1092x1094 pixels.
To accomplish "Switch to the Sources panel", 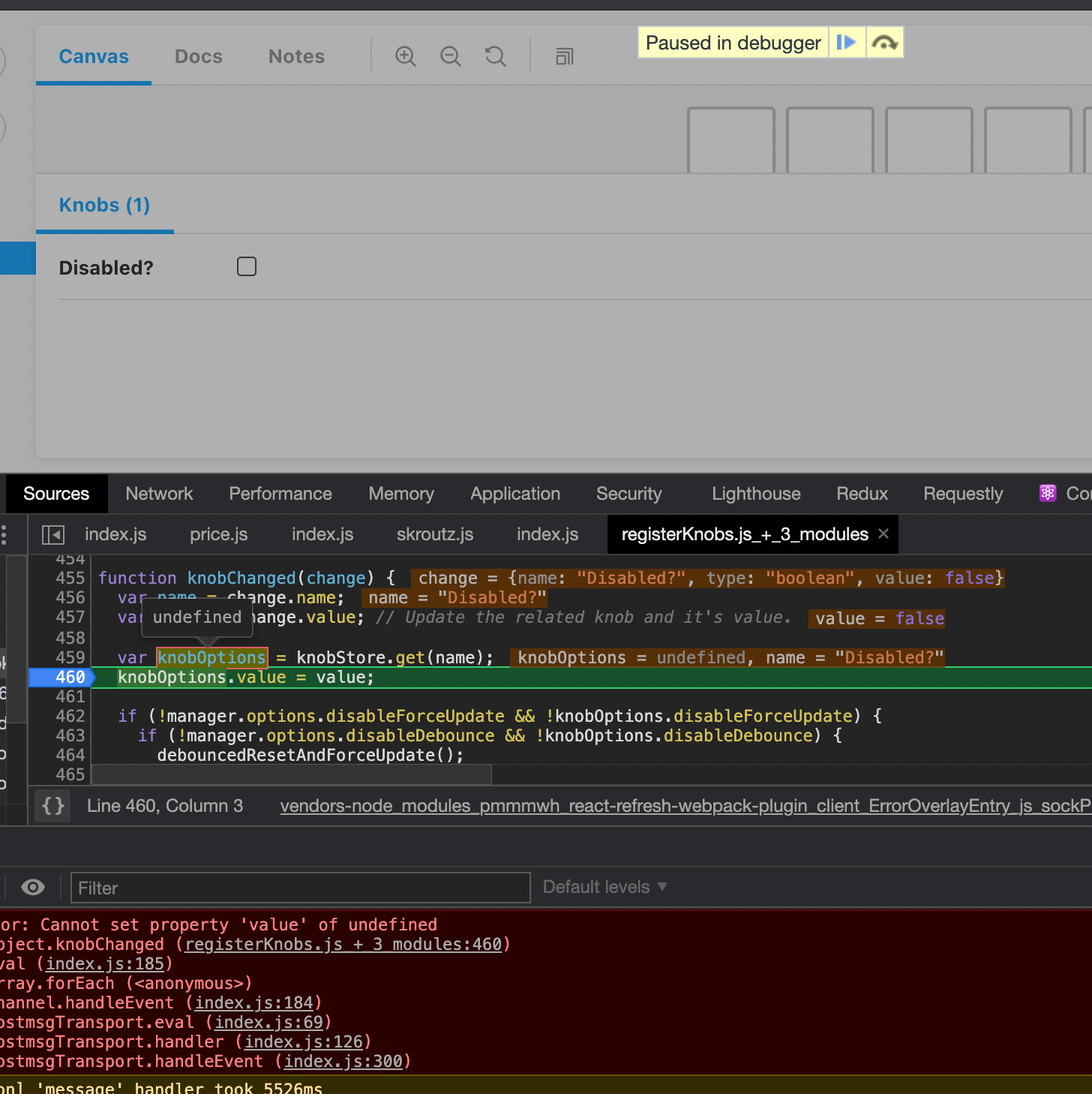I will coord(56,494).
